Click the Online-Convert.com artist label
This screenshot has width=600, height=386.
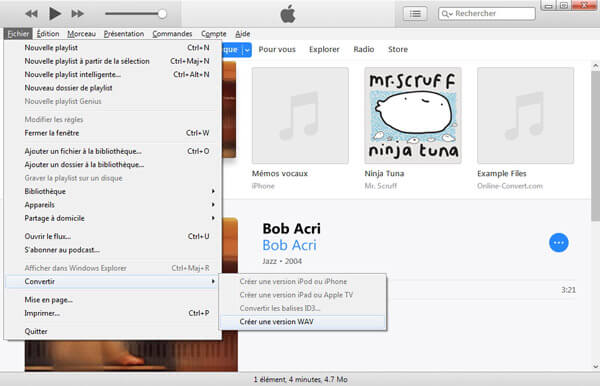(510, 186)
